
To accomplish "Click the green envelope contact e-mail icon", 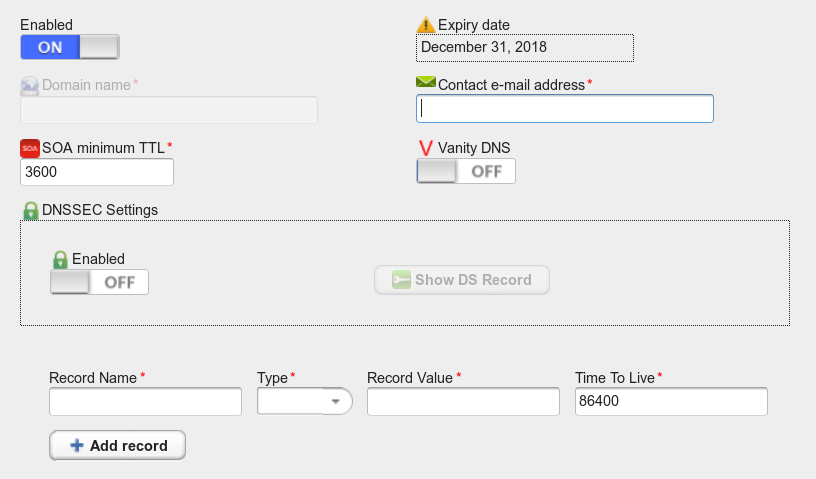I will (426, 82).
